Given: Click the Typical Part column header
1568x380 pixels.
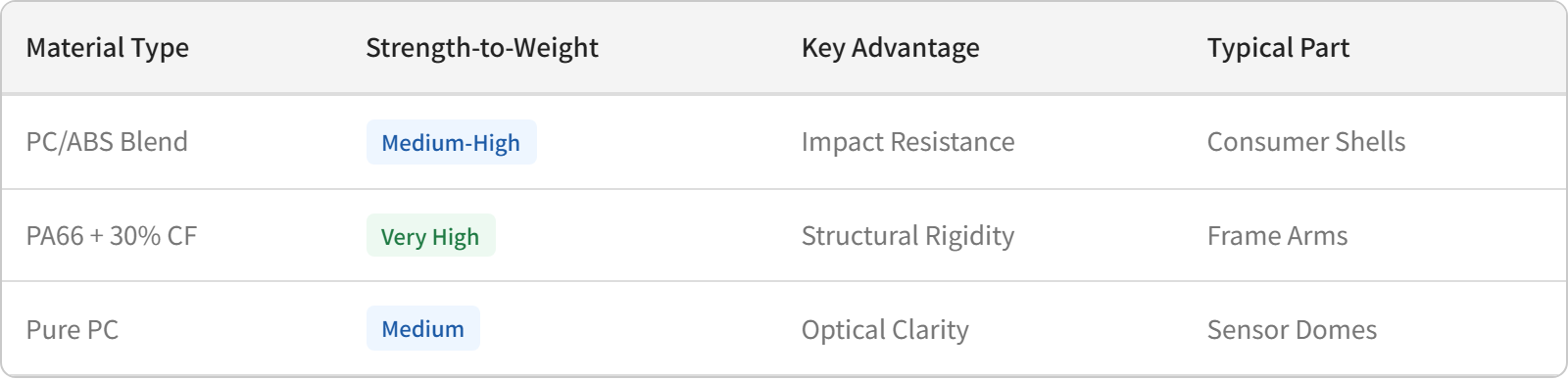Looking at the screenshot, I should pos(1278,48).
